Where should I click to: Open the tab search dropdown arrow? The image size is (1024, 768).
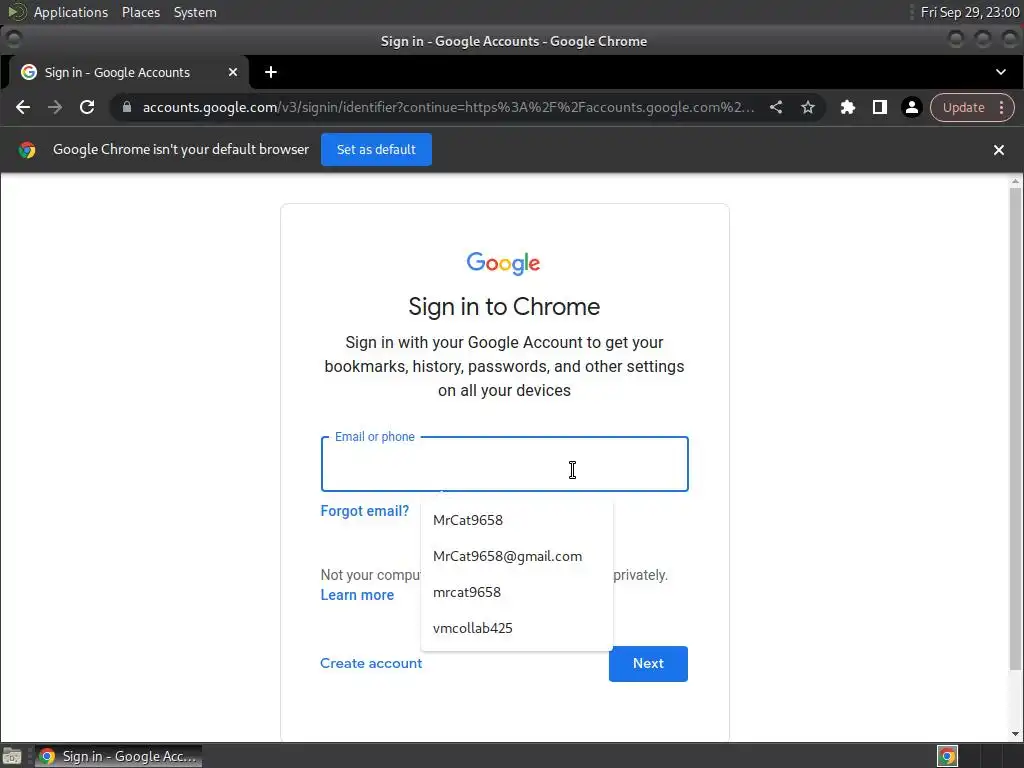coord(1000,72)
